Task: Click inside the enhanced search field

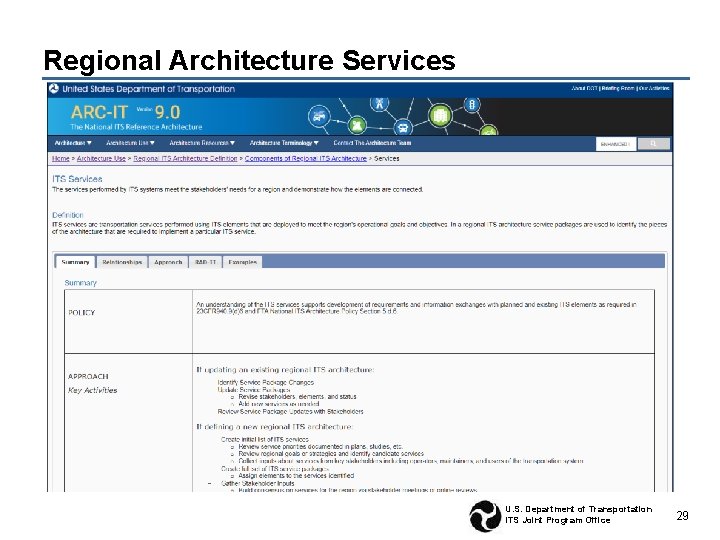Action: pyautogui.click(x=616, y=144)
